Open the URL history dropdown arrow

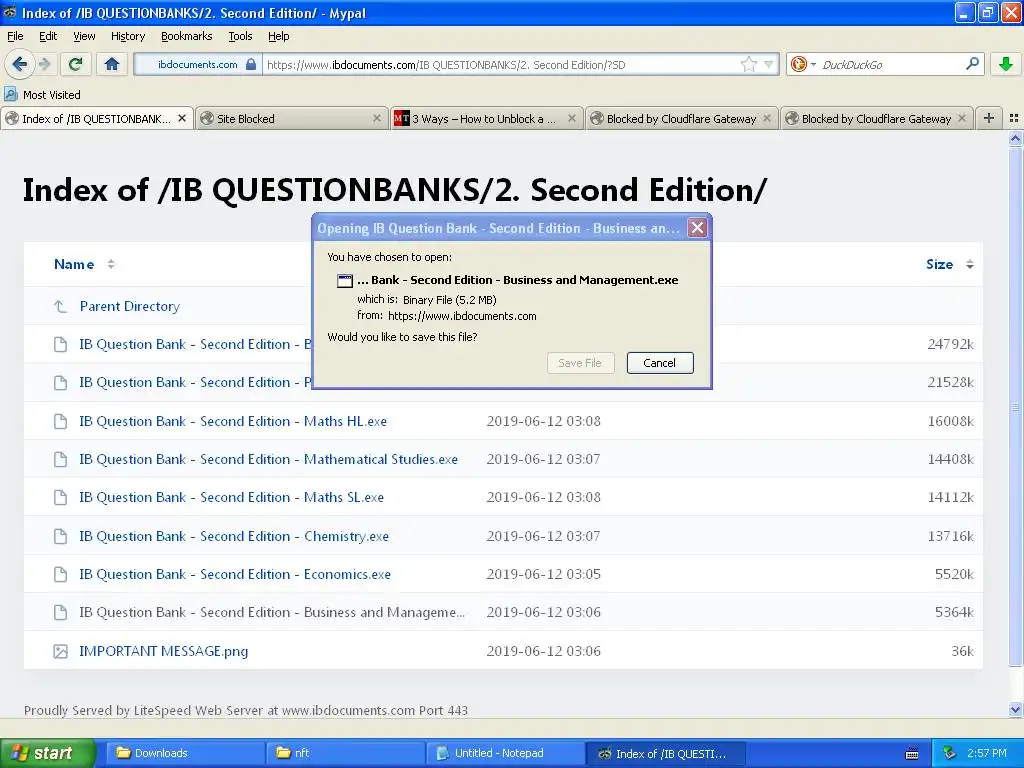(x=769, y=64)
